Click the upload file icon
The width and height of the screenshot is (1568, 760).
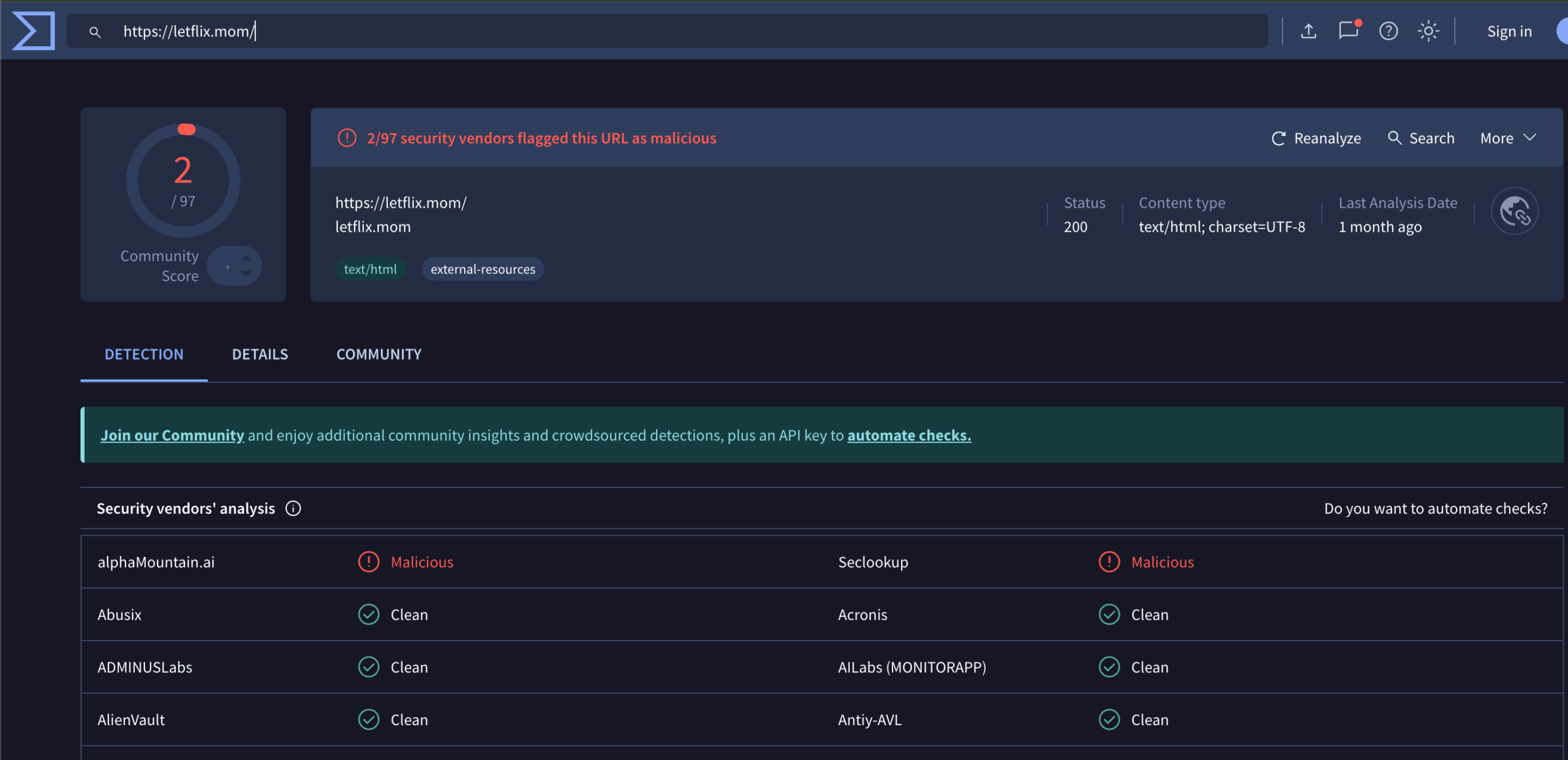pyautogui.click(x=1308, y=31)
